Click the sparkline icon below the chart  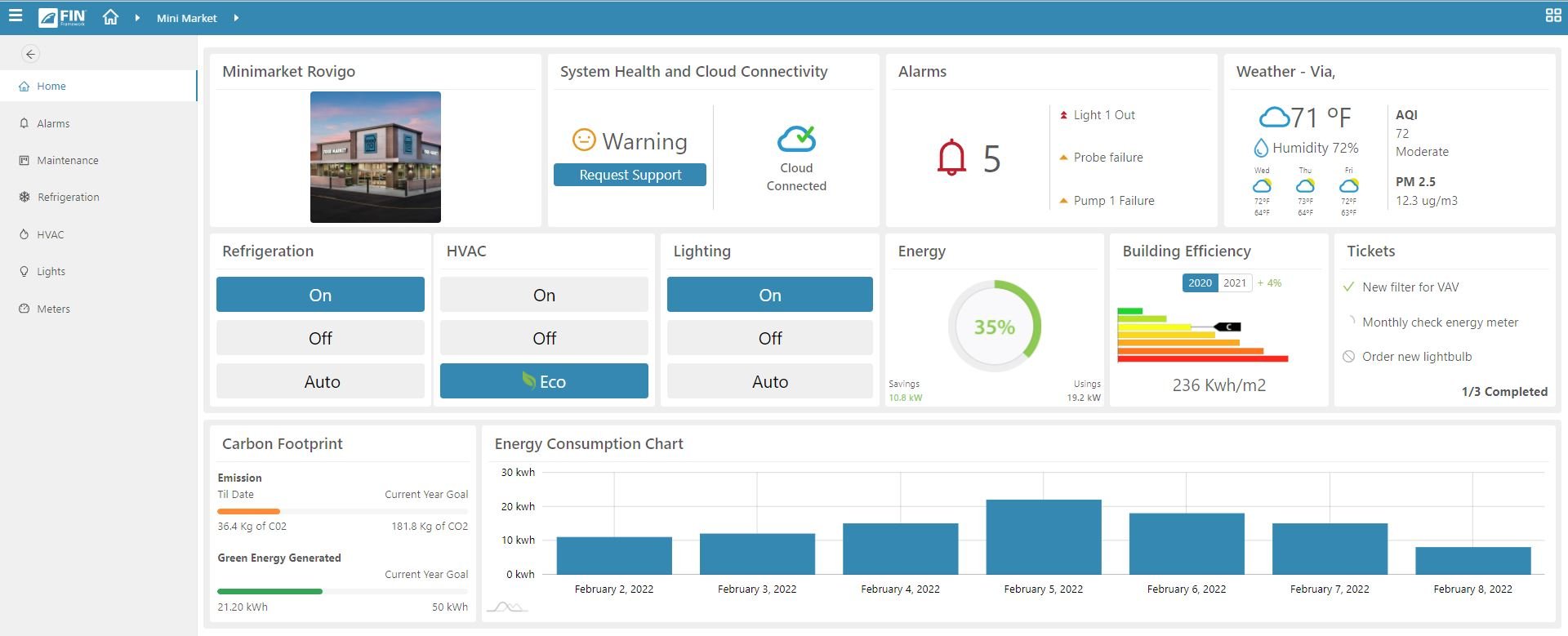coord(507,607)
